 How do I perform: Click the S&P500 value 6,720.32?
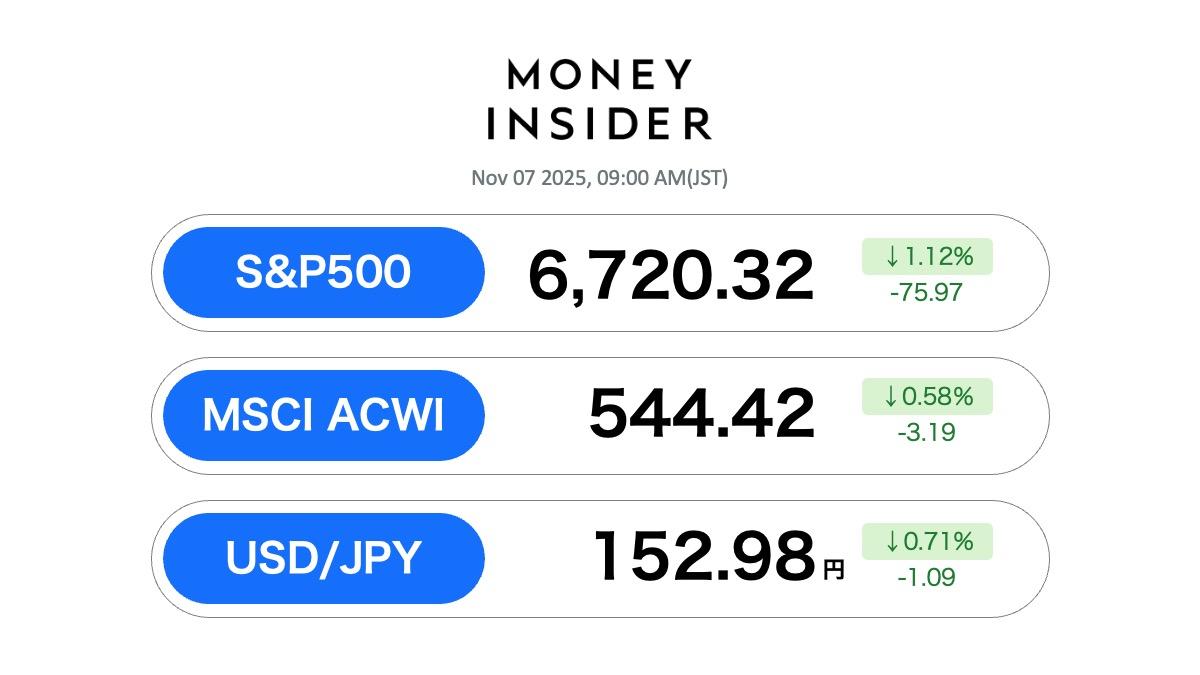(670, 276)
